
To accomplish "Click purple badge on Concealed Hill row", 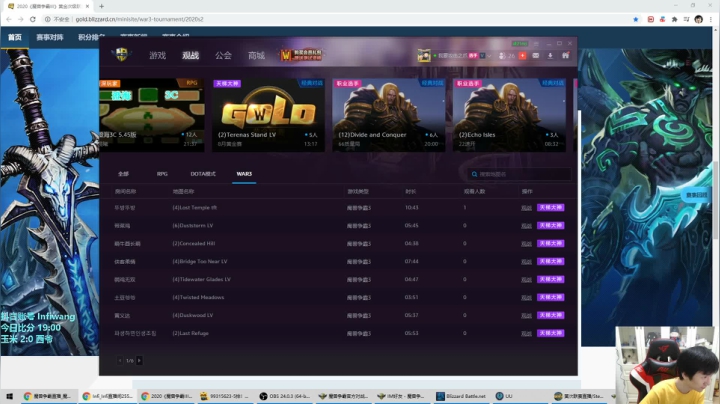I will 551,243.
